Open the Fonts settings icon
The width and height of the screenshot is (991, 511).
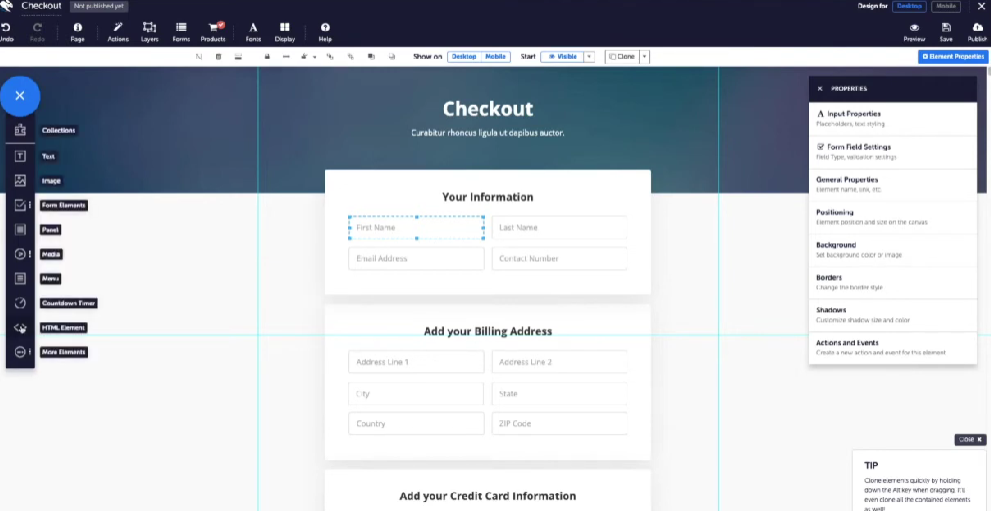pos(252,31)
